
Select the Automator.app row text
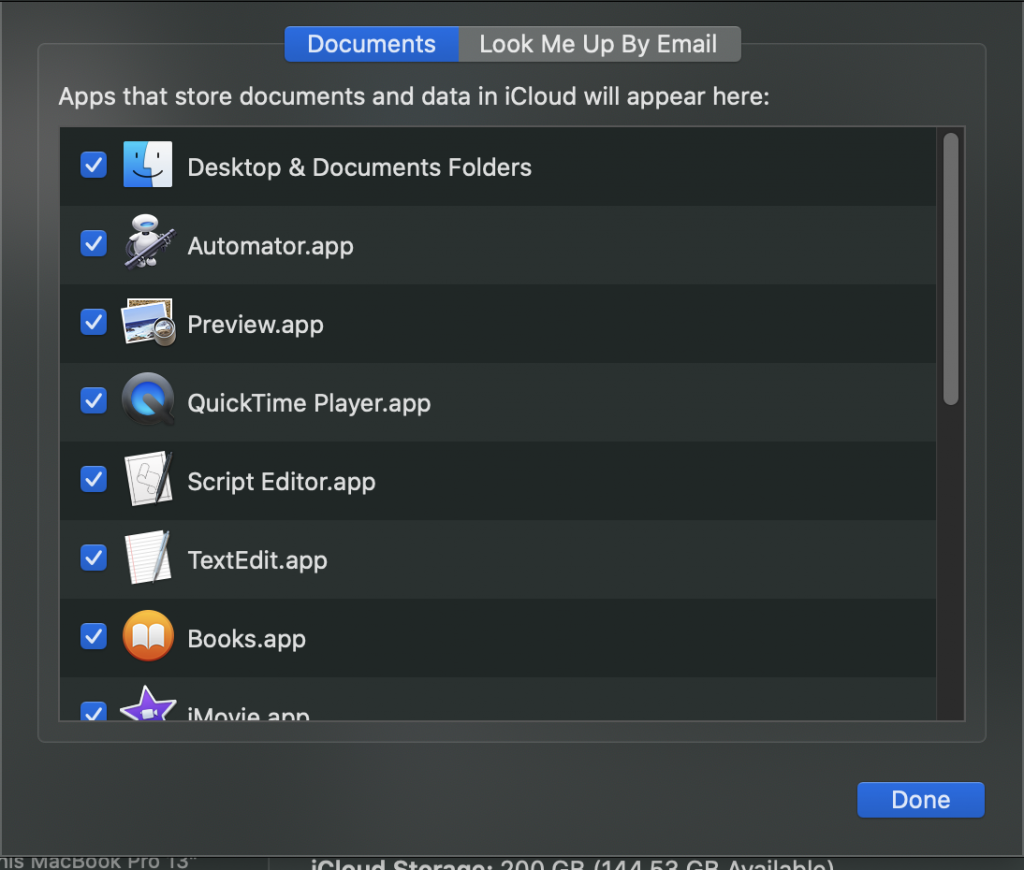[x=270, y=246]
